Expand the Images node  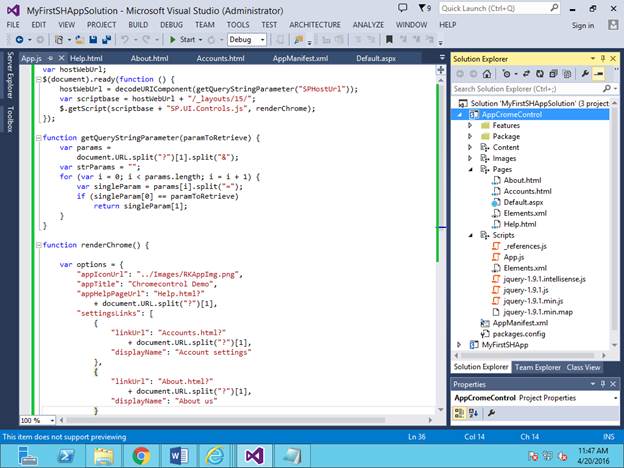(x=470, y=158)
